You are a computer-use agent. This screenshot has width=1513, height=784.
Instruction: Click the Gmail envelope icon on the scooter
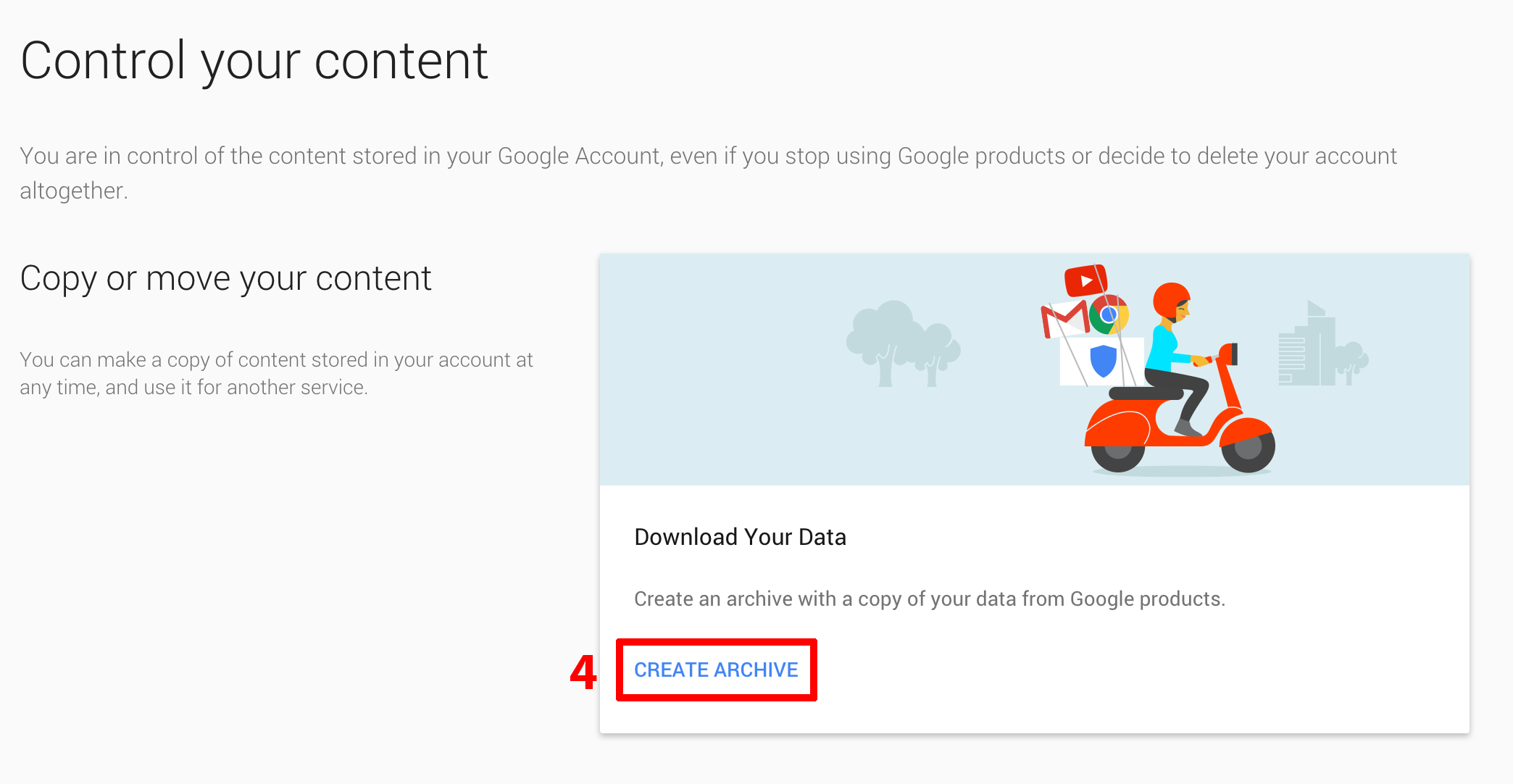(1064, 320)
